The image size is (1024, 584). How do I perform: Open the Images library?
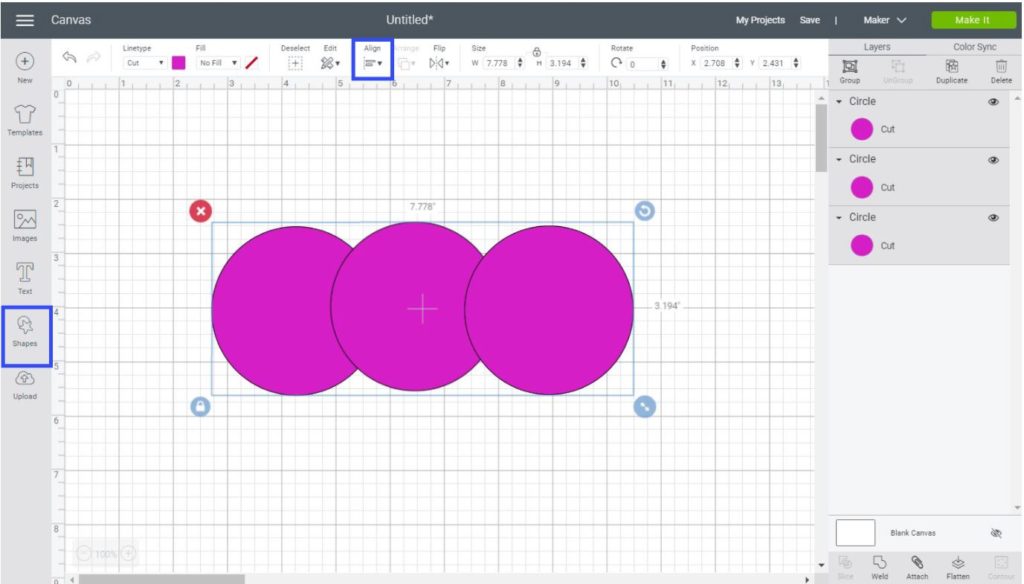(25, 223)
